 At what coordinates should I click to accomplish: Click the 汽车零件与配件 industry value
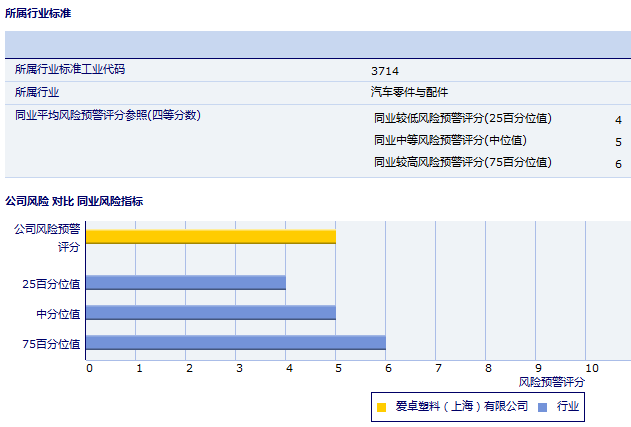pos(409,92)
